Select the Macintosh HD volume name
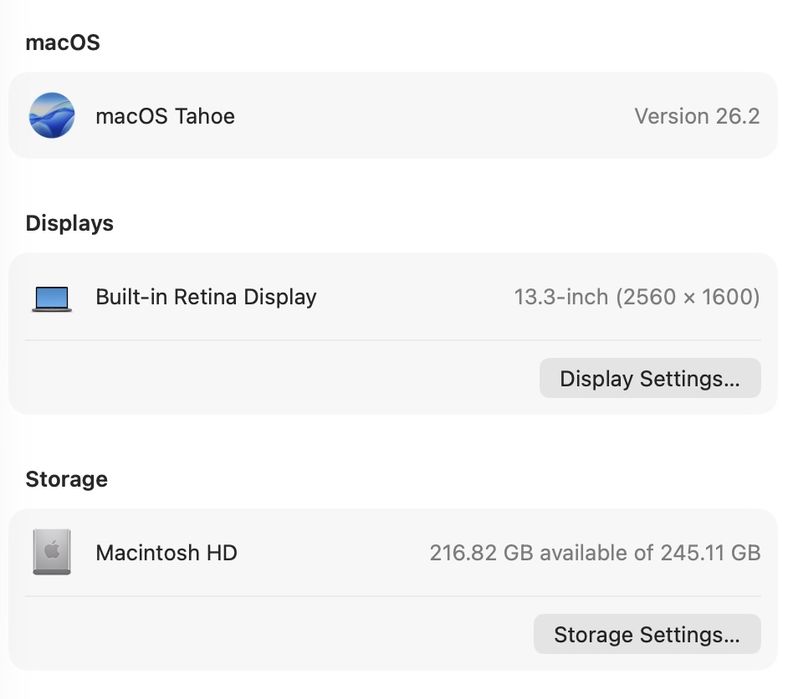This screenshot has width=788, height=699. 166,552
